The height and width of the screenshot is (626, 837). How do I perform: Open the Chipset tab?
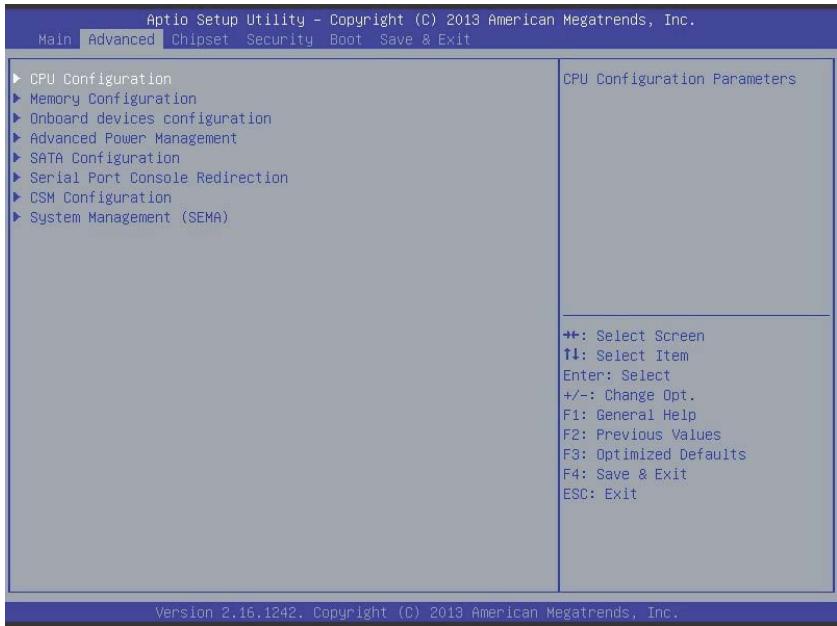[x=200, y=39]
